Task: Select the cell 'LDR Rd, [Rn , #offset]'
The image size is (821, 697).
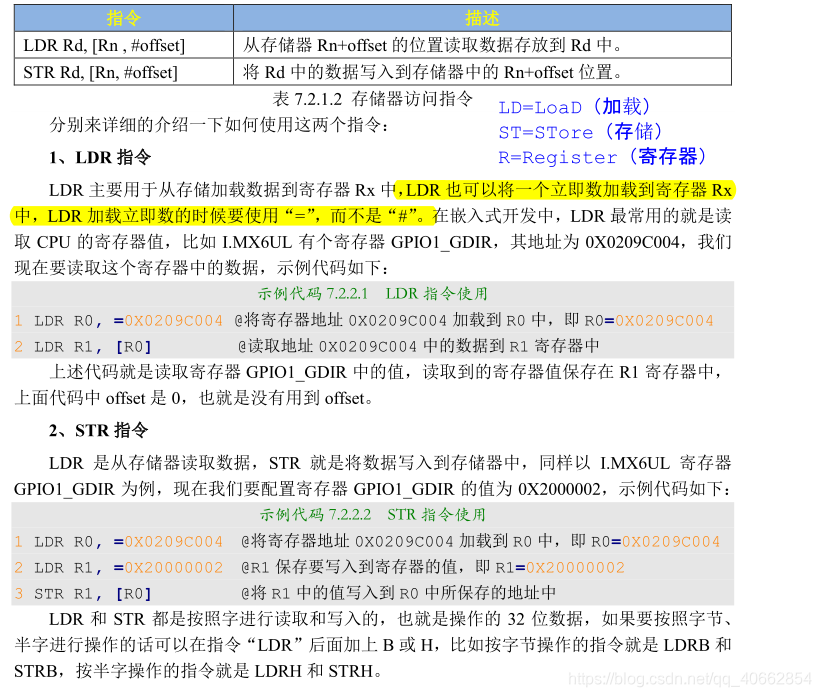Action: (x=124, y=45)
